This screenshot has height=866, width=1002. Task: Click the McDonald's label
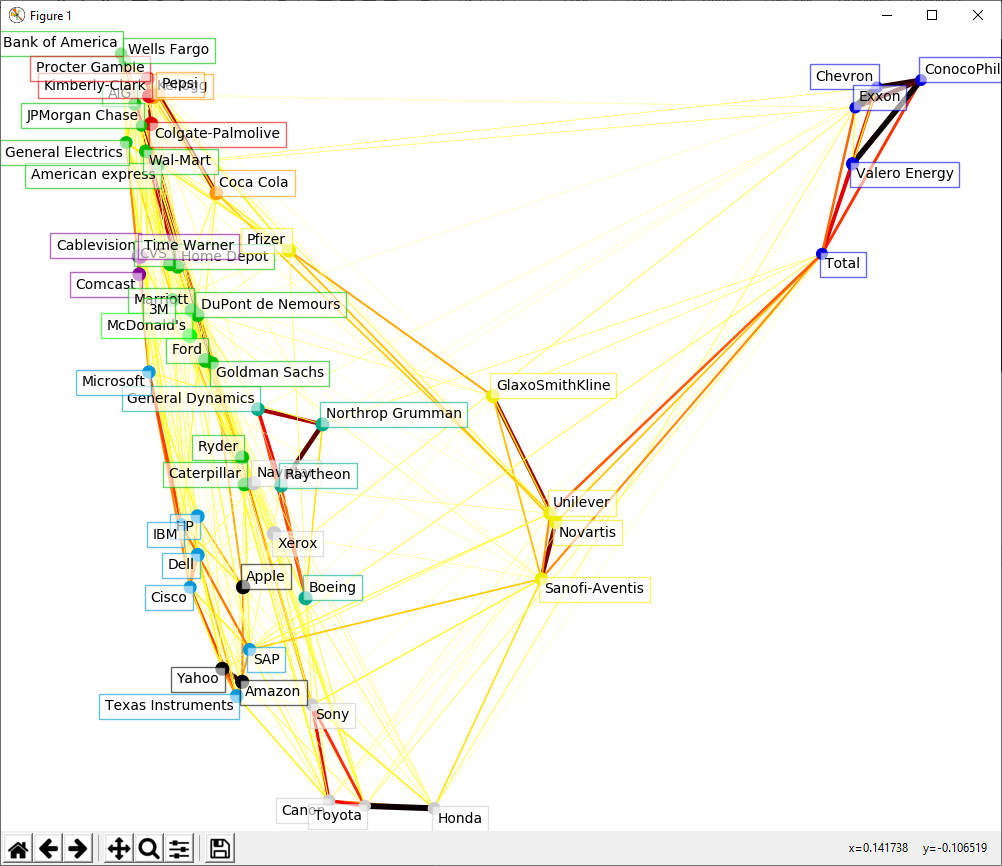pyautogui.click(x=146, y=326)
